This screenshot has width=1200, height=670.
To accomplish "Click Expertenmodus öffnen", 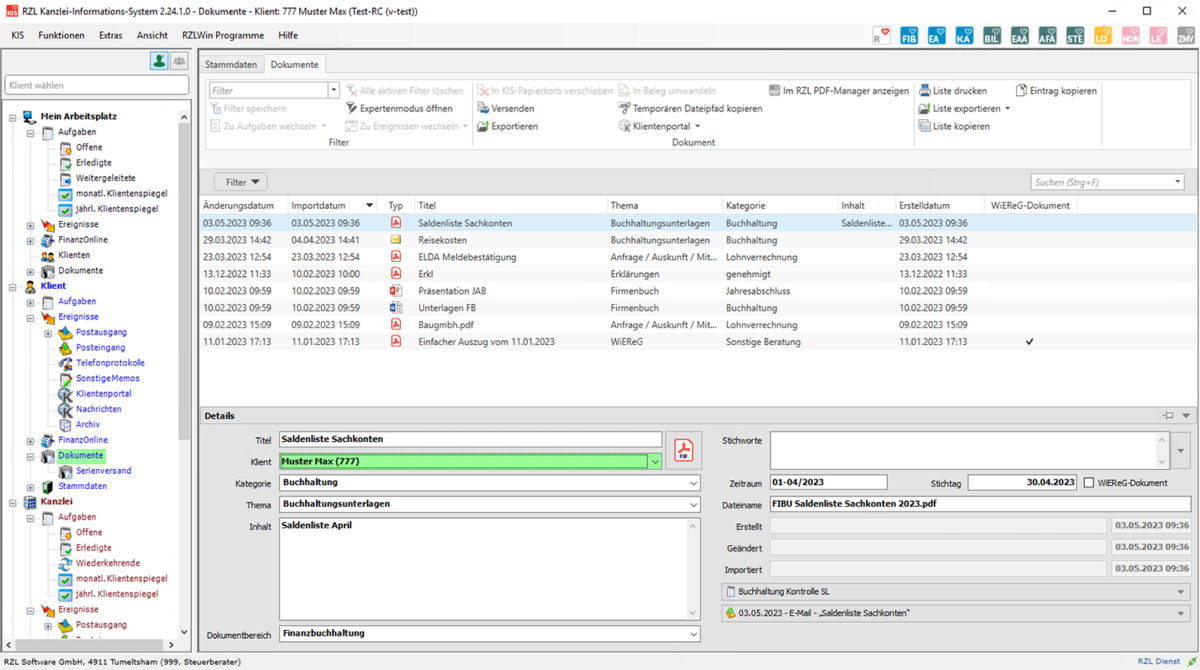I will click(405, 108).
